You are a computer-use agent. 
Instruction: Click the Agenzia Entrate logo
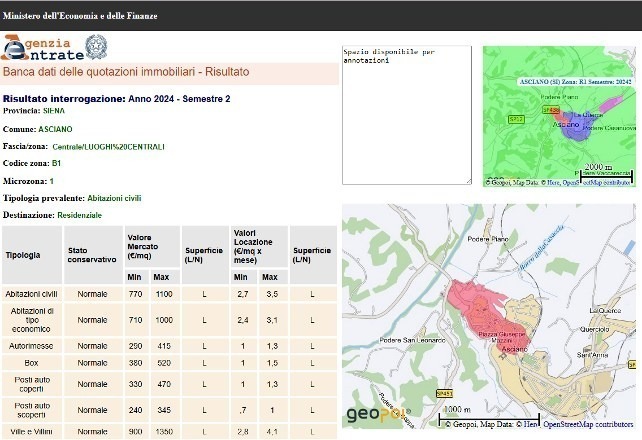pos(40,50)
